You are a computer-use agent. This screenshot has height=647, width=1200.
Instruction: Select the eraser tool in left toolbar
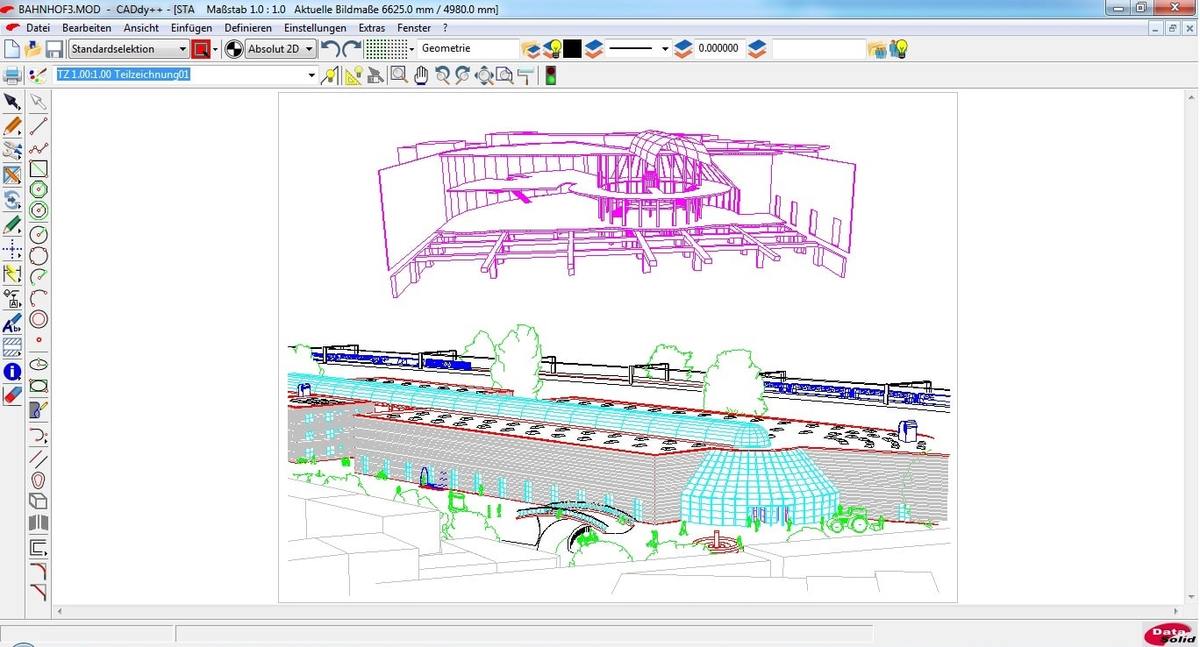(x=12, y=394)
